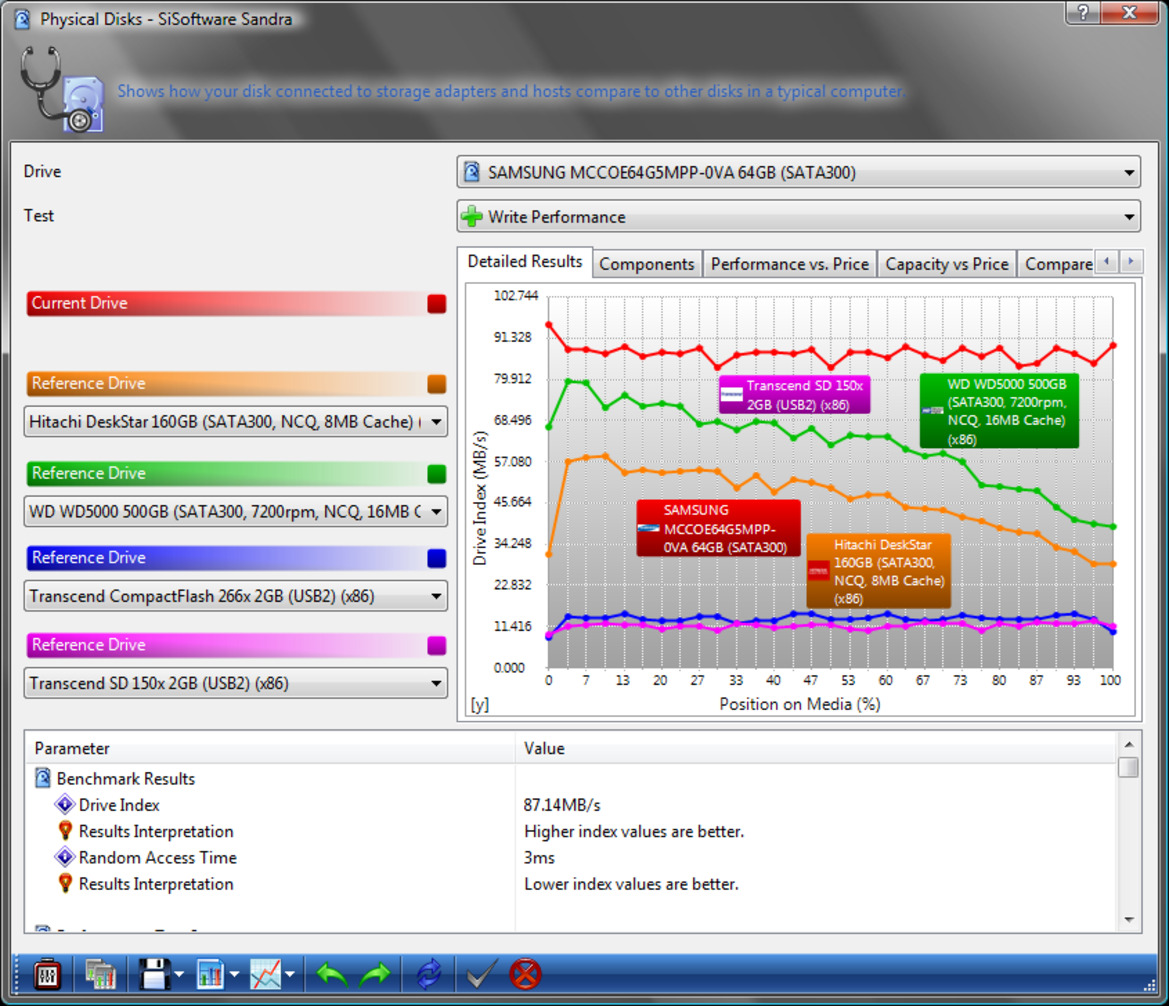Click the Sandra title bar icon
The image size is (1169, 1006).
pos(22,19)
